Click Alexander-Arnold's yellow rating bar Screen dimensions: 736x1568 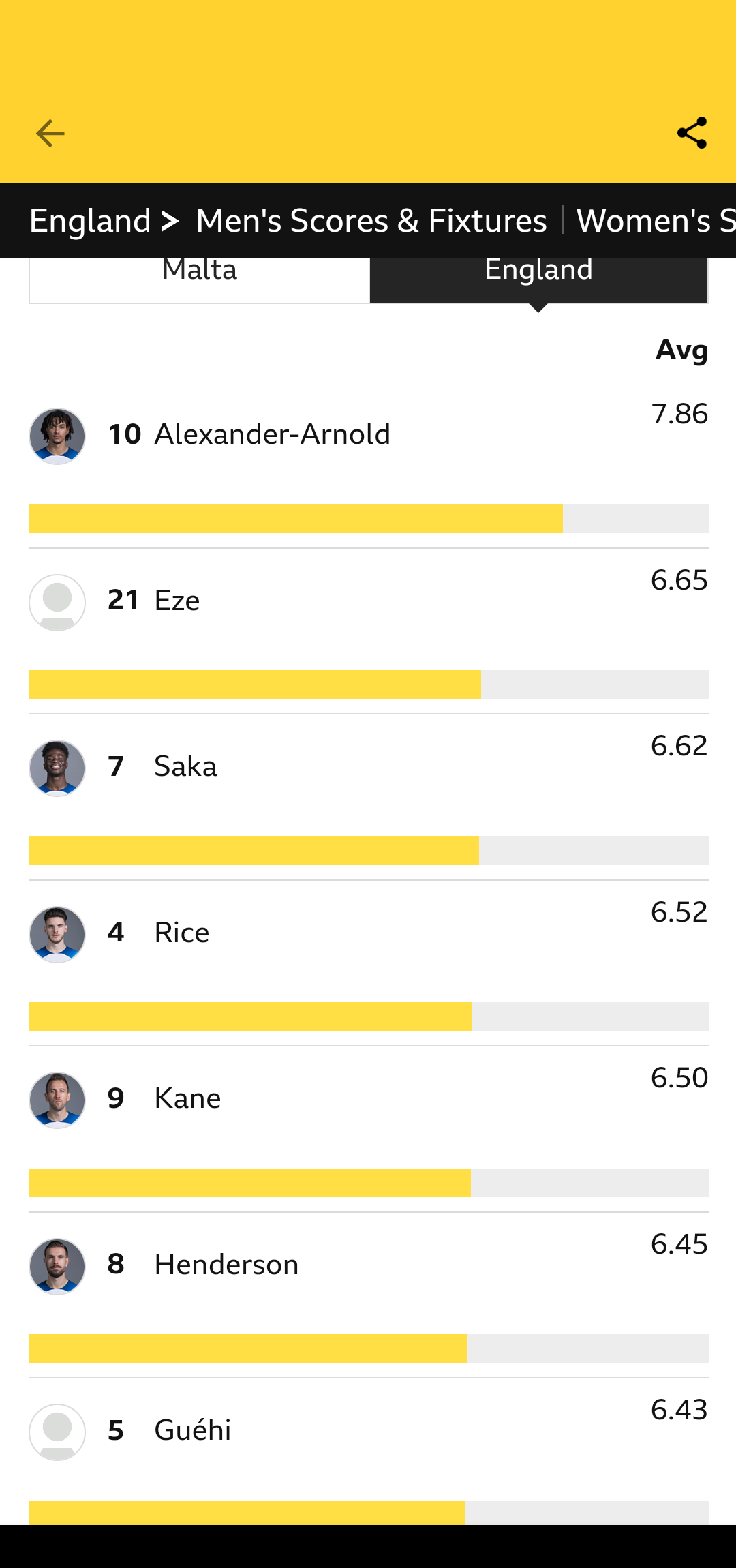pyautogui.click(x=296, y=519)
